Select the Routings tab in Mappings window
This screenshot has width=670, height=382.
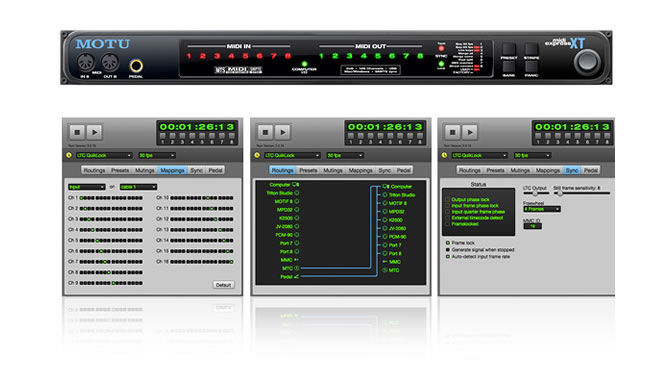click(x=94, y=170)
